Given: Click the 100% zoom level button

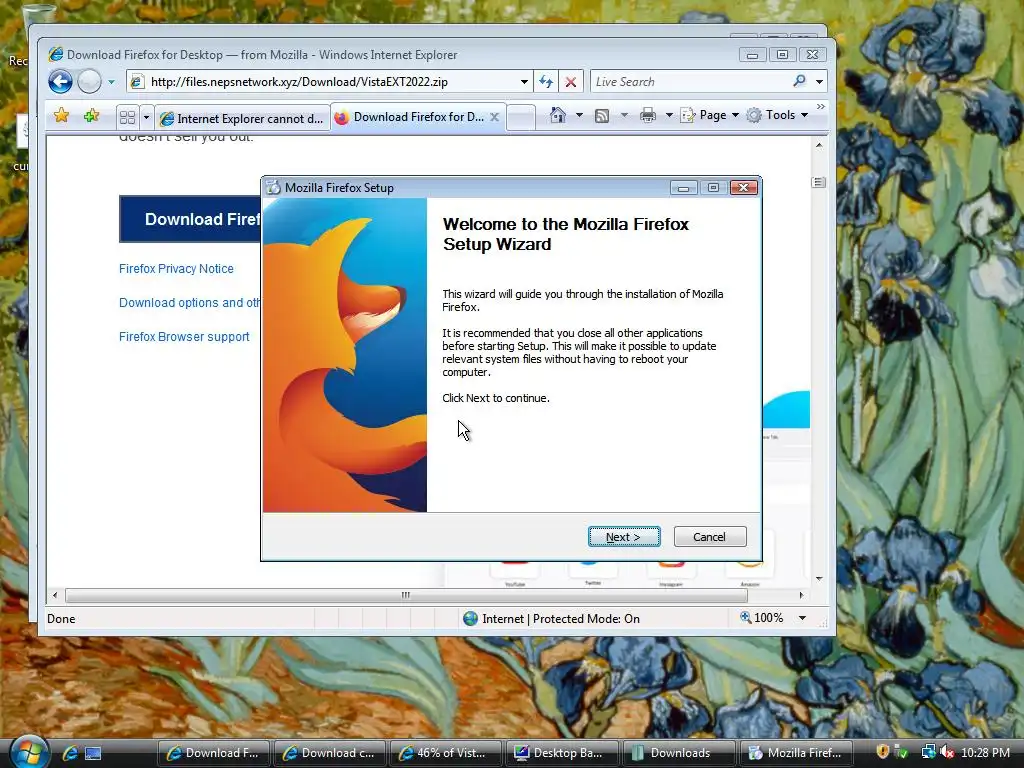Looking at the screenshot, I should (x=761, y=618).
